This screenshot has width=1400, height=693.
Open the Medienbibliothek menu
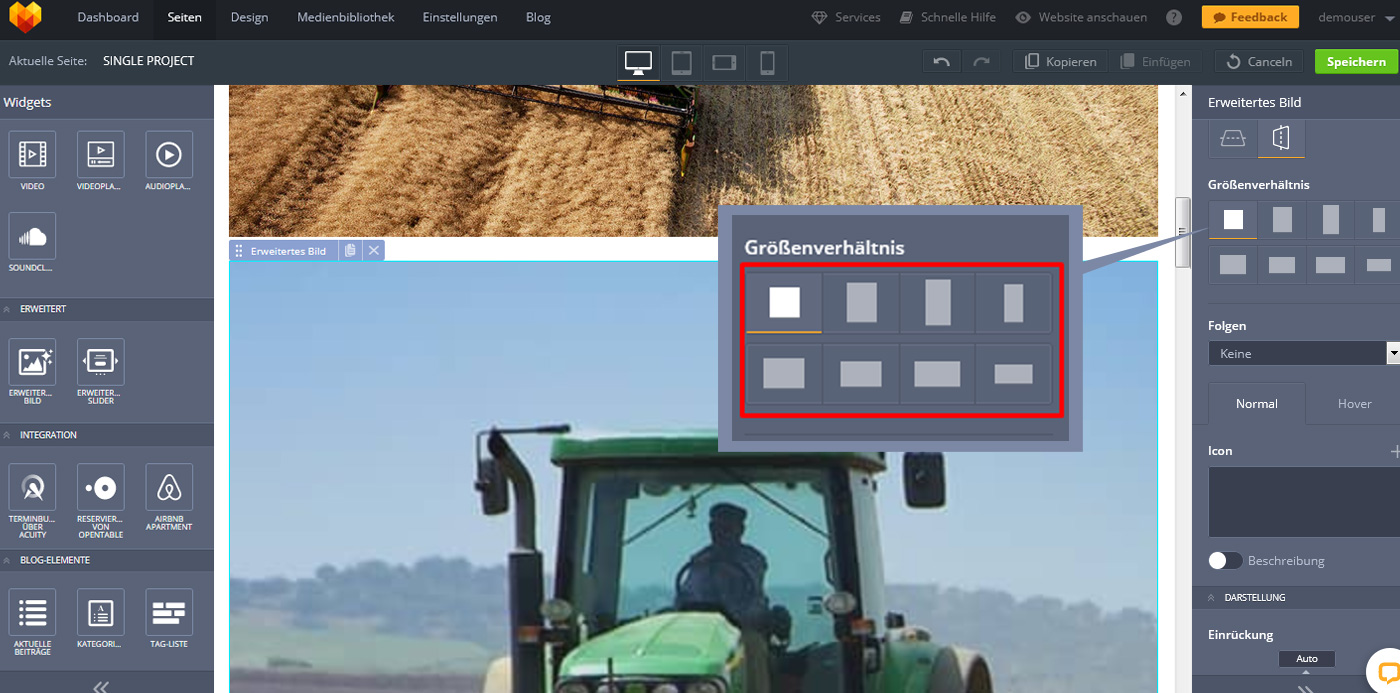345,17
